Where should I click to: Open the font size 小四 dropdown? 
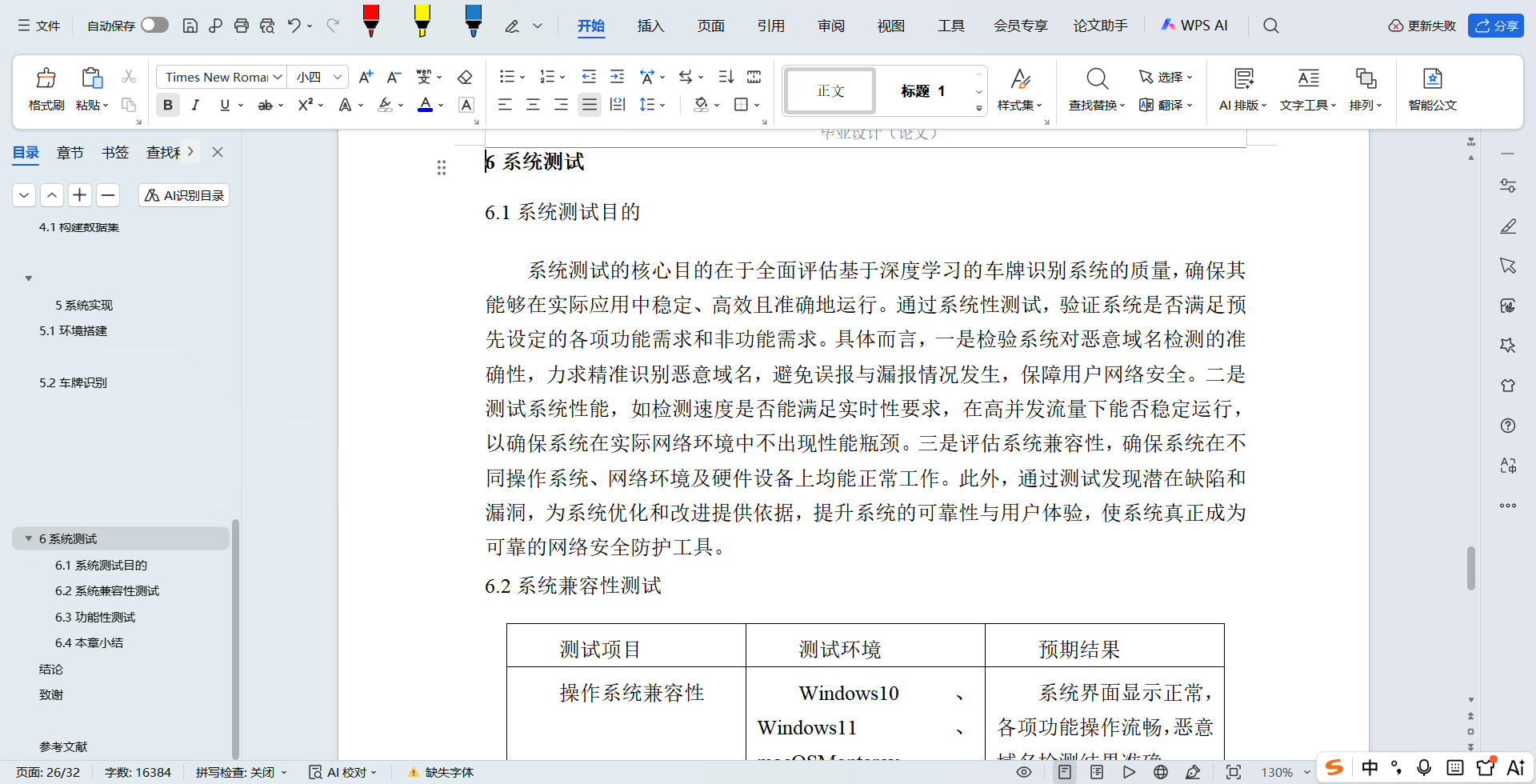click(x=338, y=77)
